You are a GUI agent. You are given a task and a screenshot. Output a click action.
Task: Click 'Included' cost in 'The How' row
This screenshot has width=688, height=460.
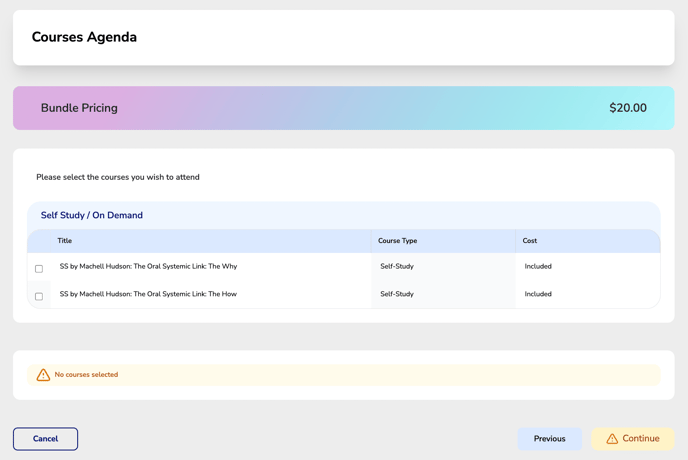[538, 294]
